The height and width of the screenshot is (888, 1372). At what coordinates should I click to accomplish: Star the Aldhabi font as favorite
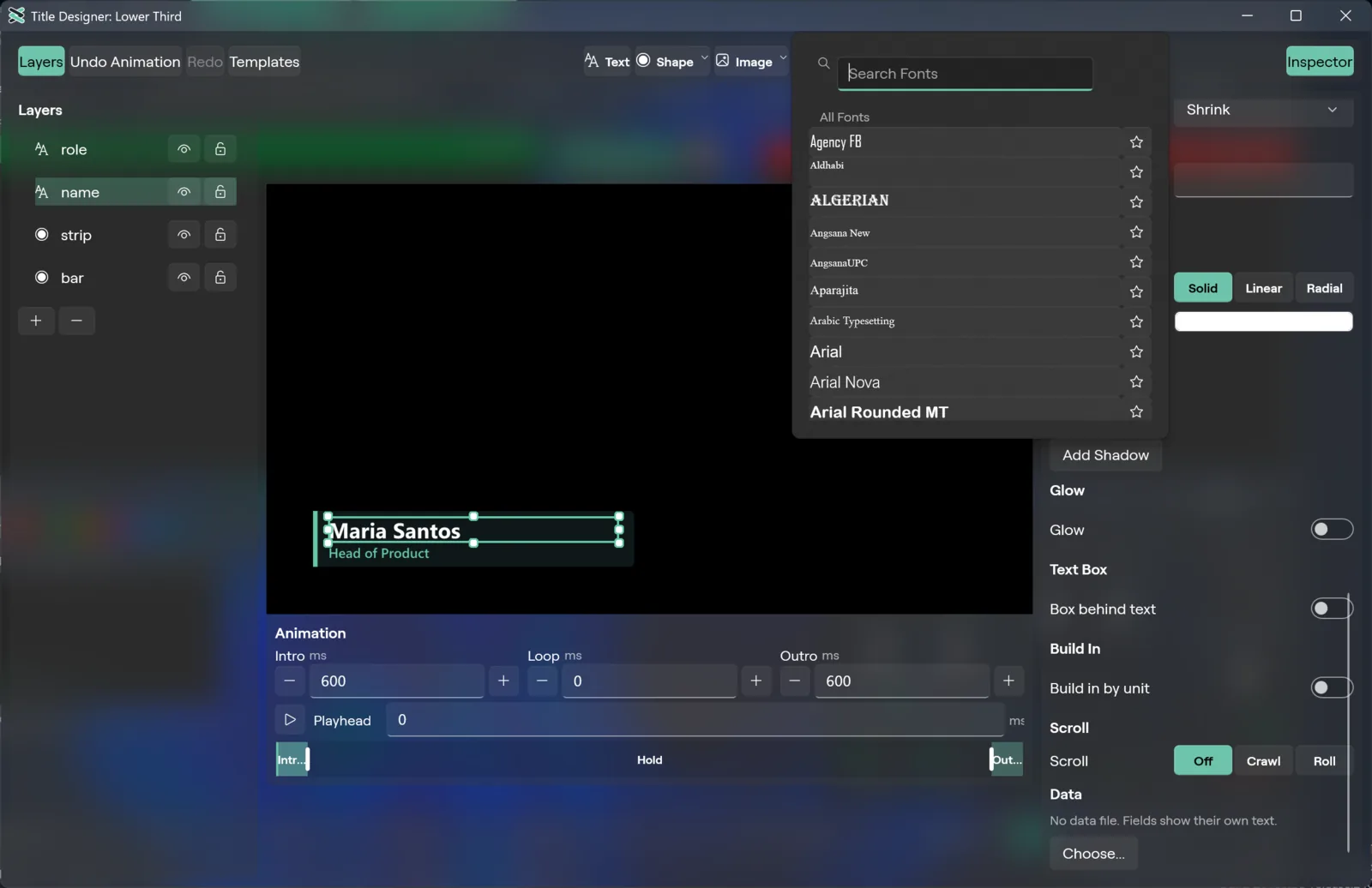pos(1136,172)
